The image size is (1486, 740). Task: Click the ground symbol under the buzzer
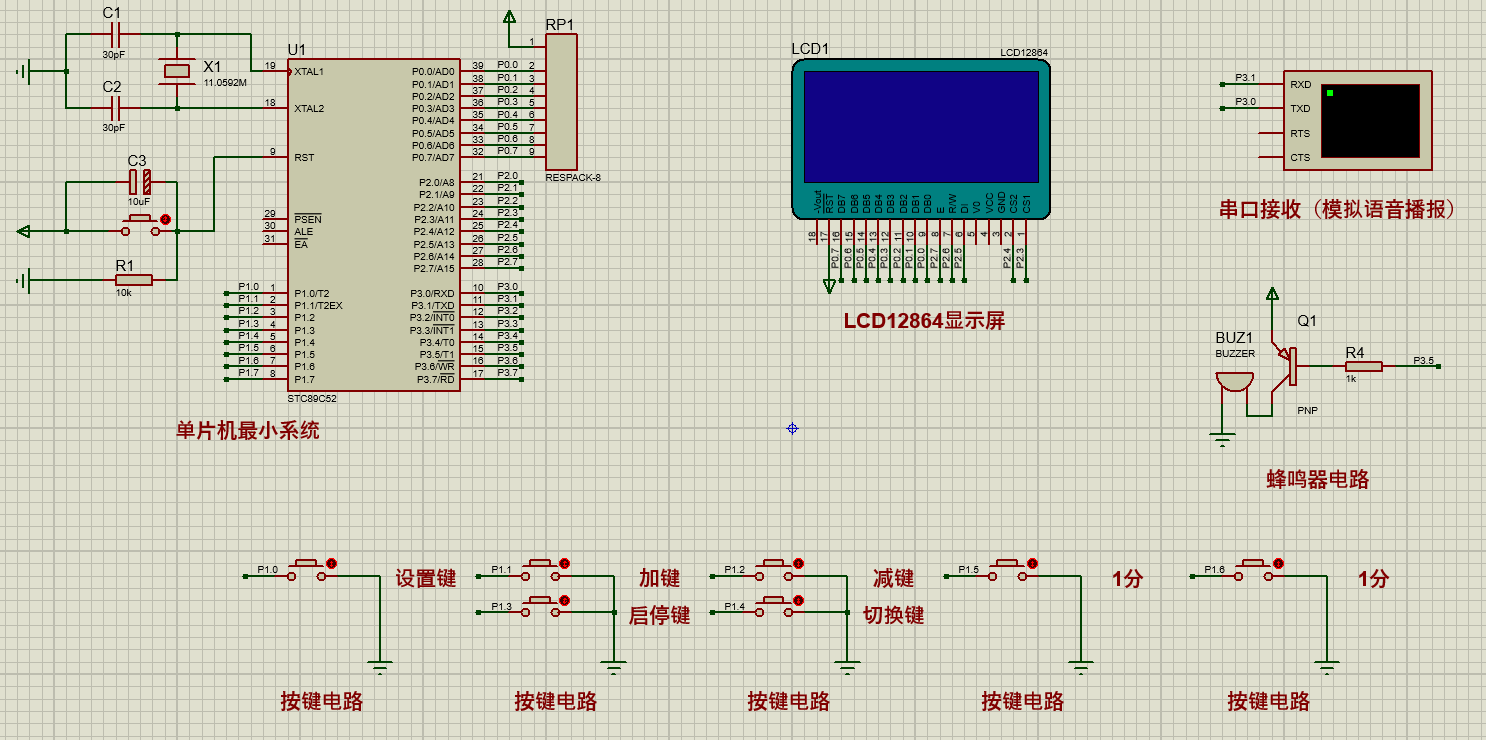coord(1221,438)
